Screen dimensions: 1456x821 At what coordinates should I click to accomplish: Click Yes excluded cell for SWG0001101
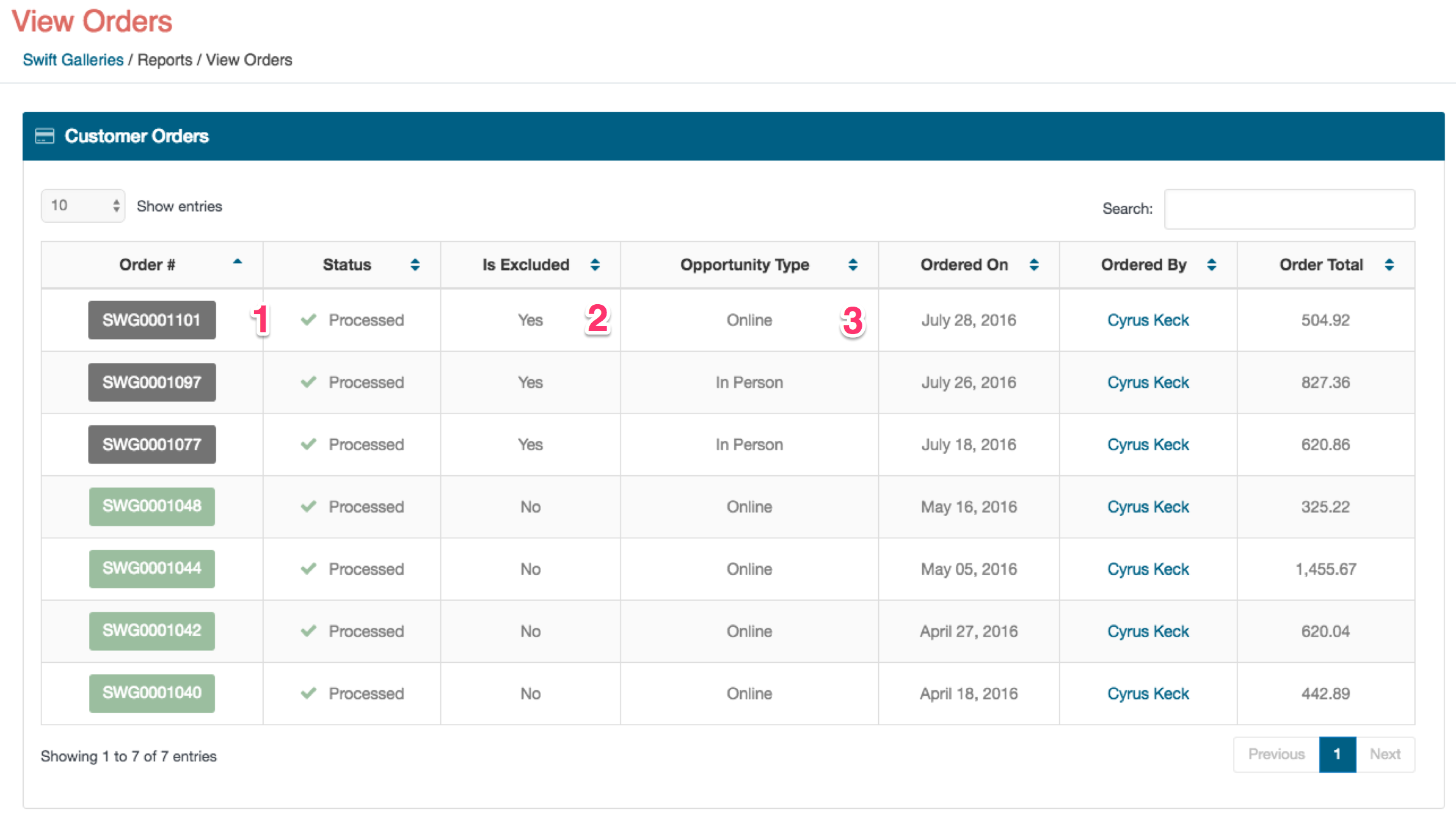pos(530,320)
